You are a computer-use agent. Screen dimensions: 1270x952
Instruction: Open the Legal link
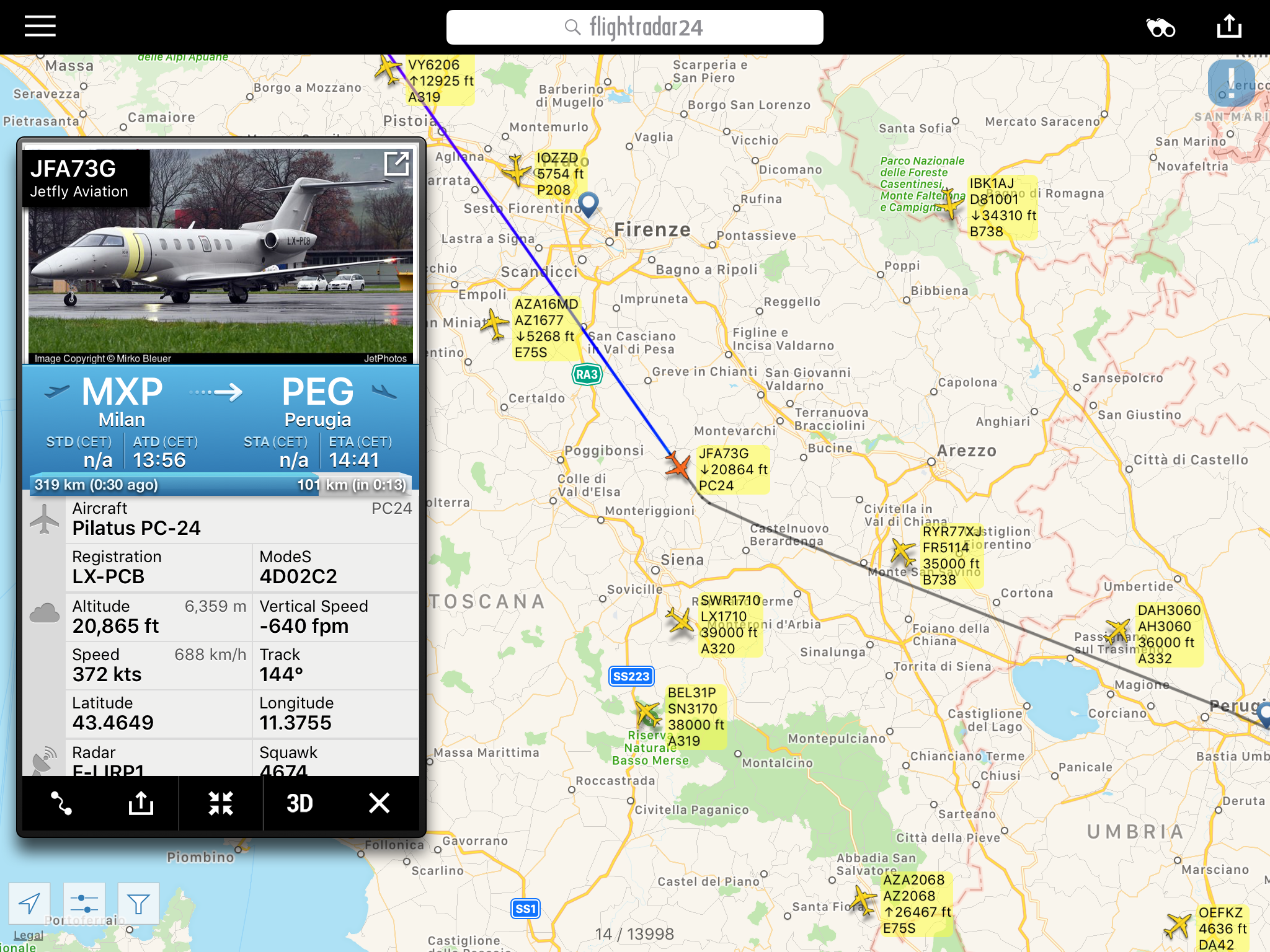pyautogui.click(x=28, y=935)
